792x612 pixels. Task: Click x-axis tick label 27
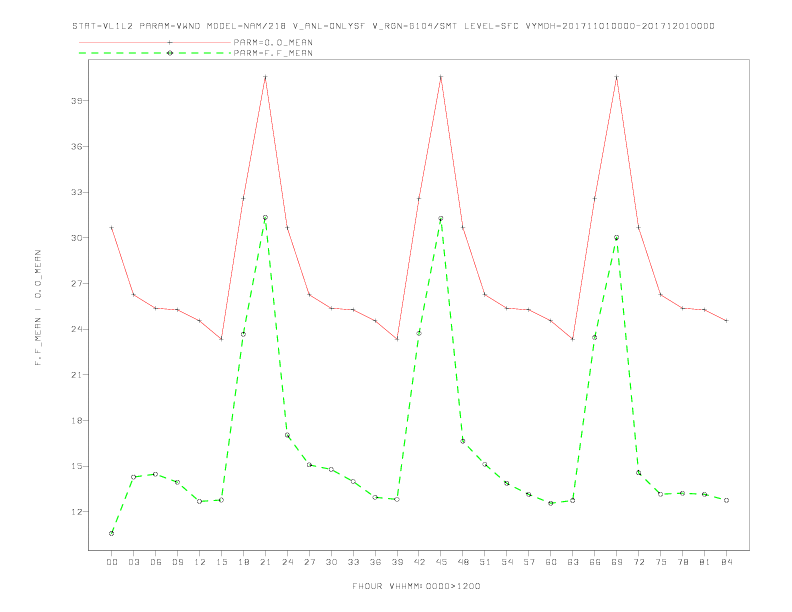click(309, 562)
